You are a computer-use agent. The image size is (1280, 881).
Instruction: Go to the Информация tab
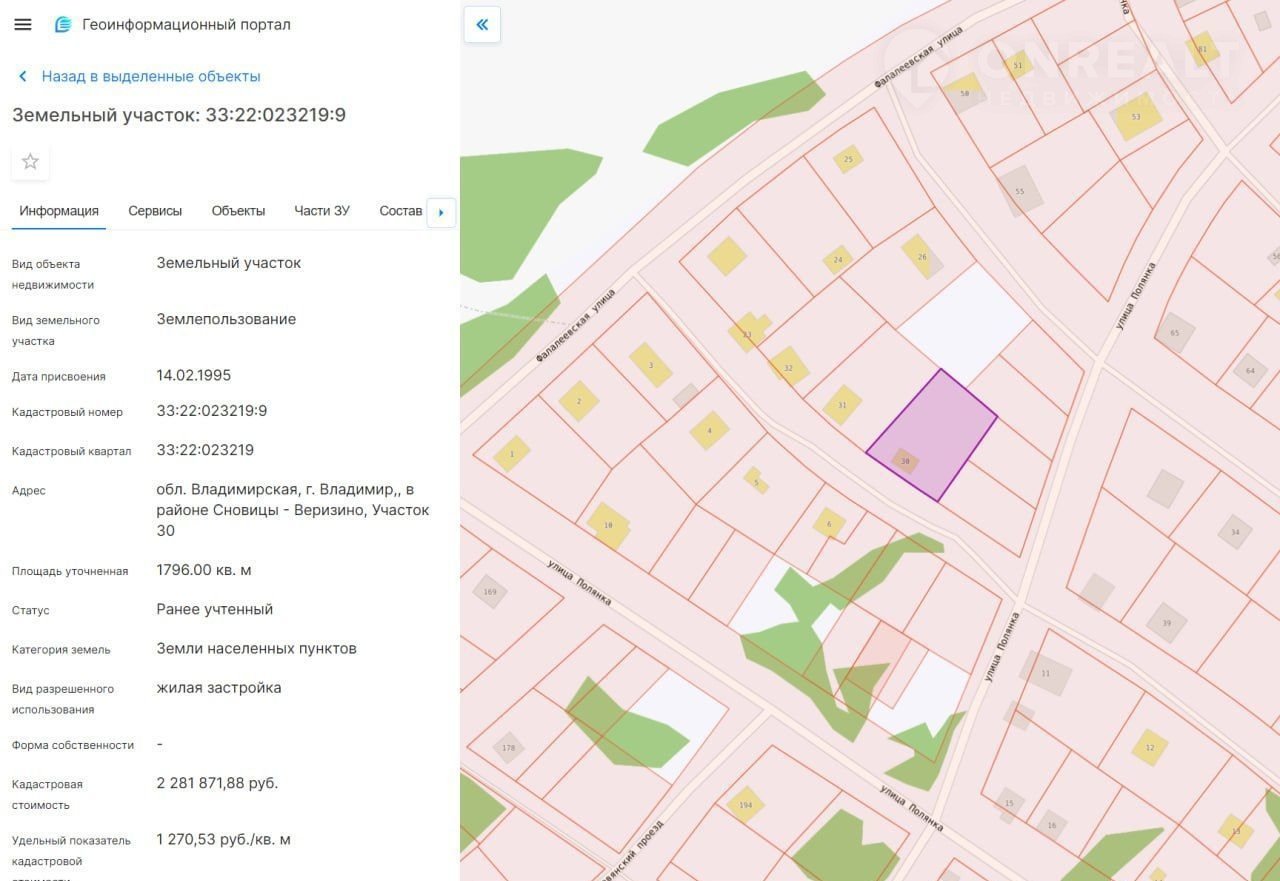coord(59,211)
